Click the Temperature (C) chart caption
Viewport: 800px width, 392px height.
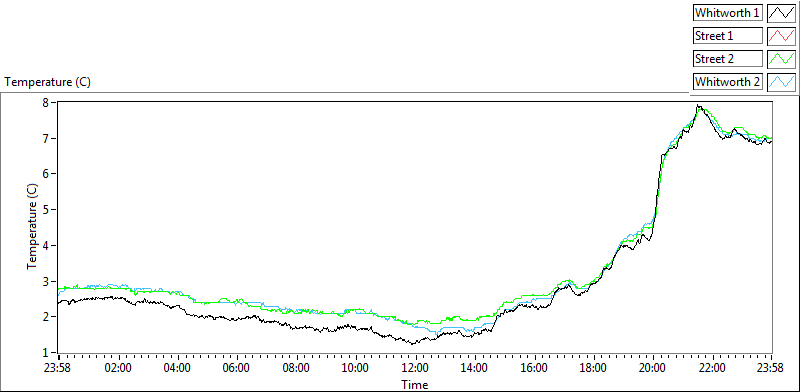point(47,82)
